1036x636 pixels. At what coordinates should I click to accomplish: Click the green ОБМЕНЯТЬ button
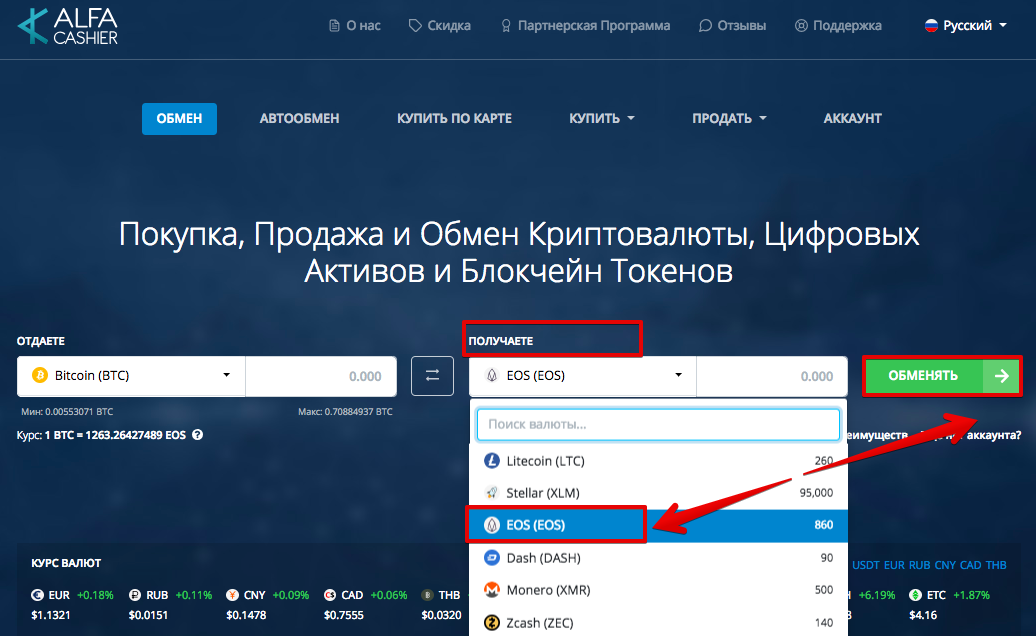[x=942, y=376]
